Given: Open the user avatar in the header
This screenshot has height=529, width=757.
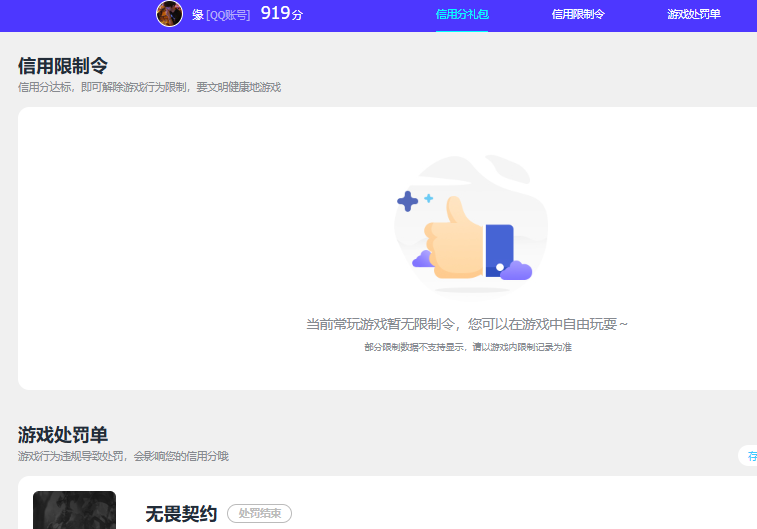Looking at the screenshot, I should (x=169, y=14).
